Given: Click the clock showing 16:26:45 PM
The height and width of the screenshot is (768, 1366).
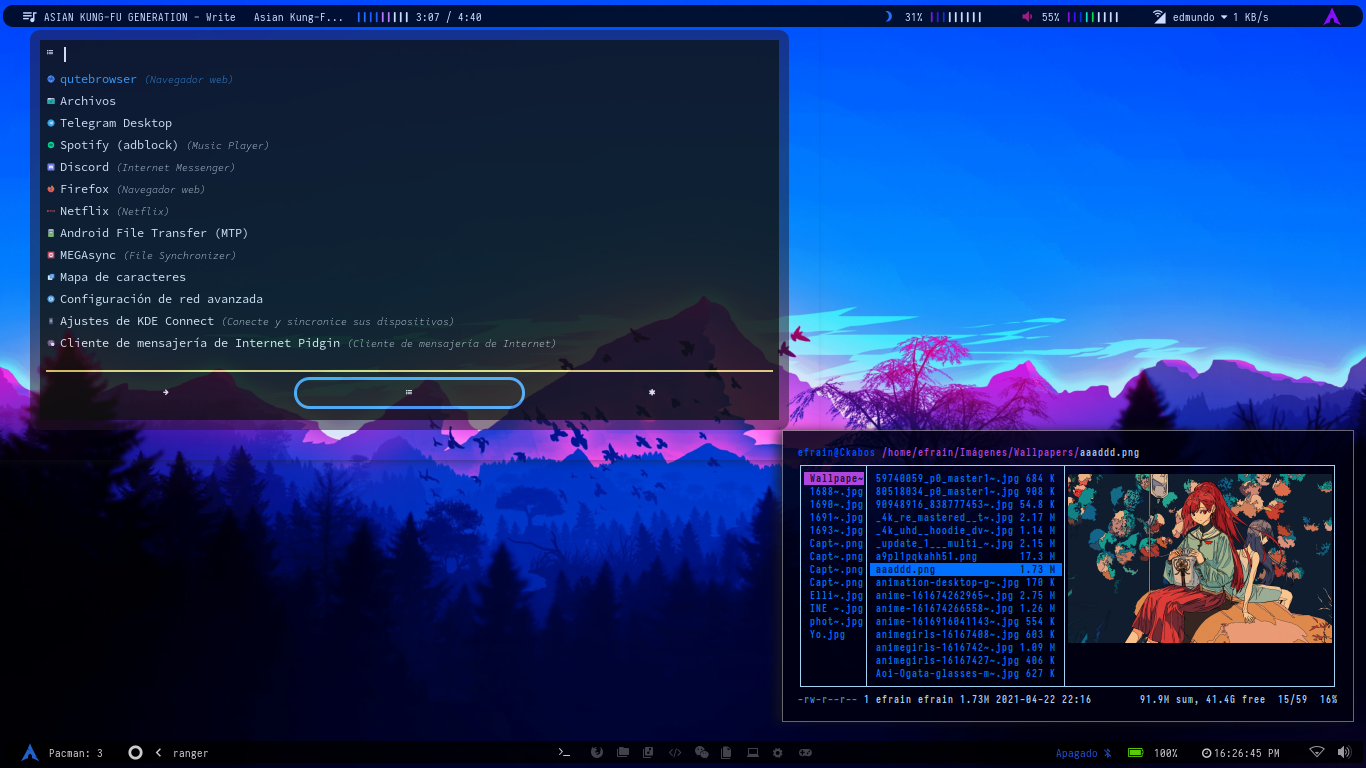Looking at the screenshot, I should click(1240, 753).
